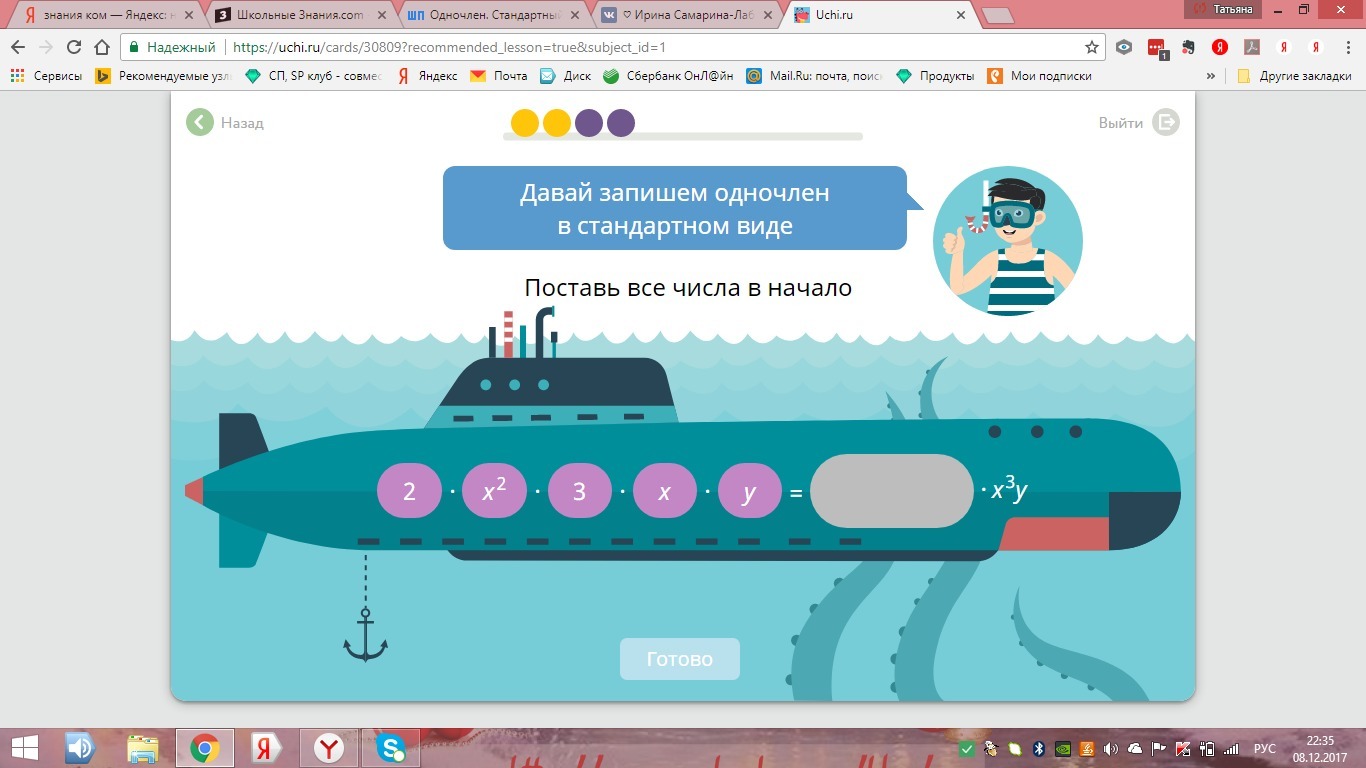The width and height of the screenshot is (1366, 768).
Task: Open Skype from the taskbar
Action: (391, 748)
